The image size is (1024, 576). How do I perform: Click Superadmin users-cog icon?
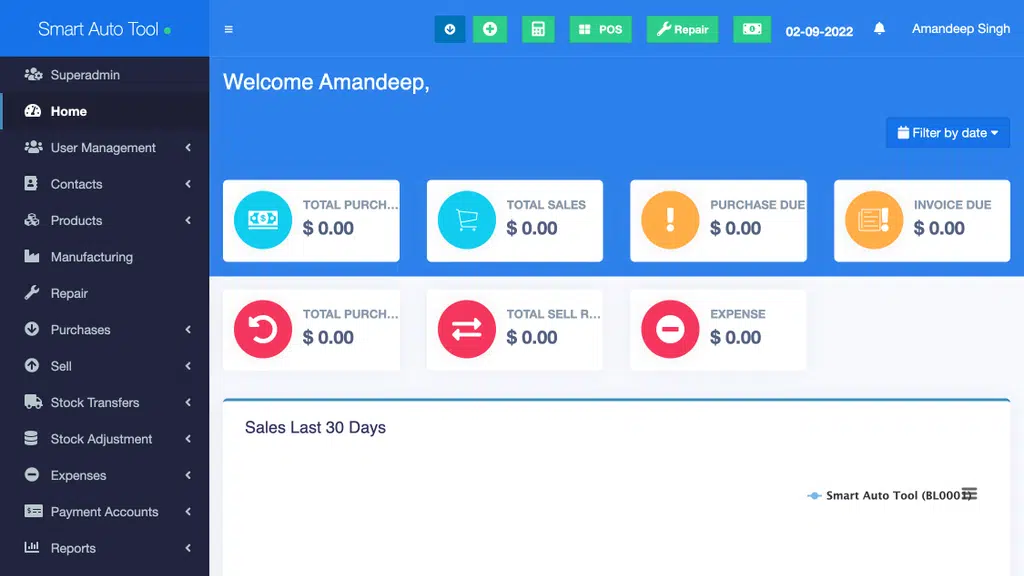[33, 74]
